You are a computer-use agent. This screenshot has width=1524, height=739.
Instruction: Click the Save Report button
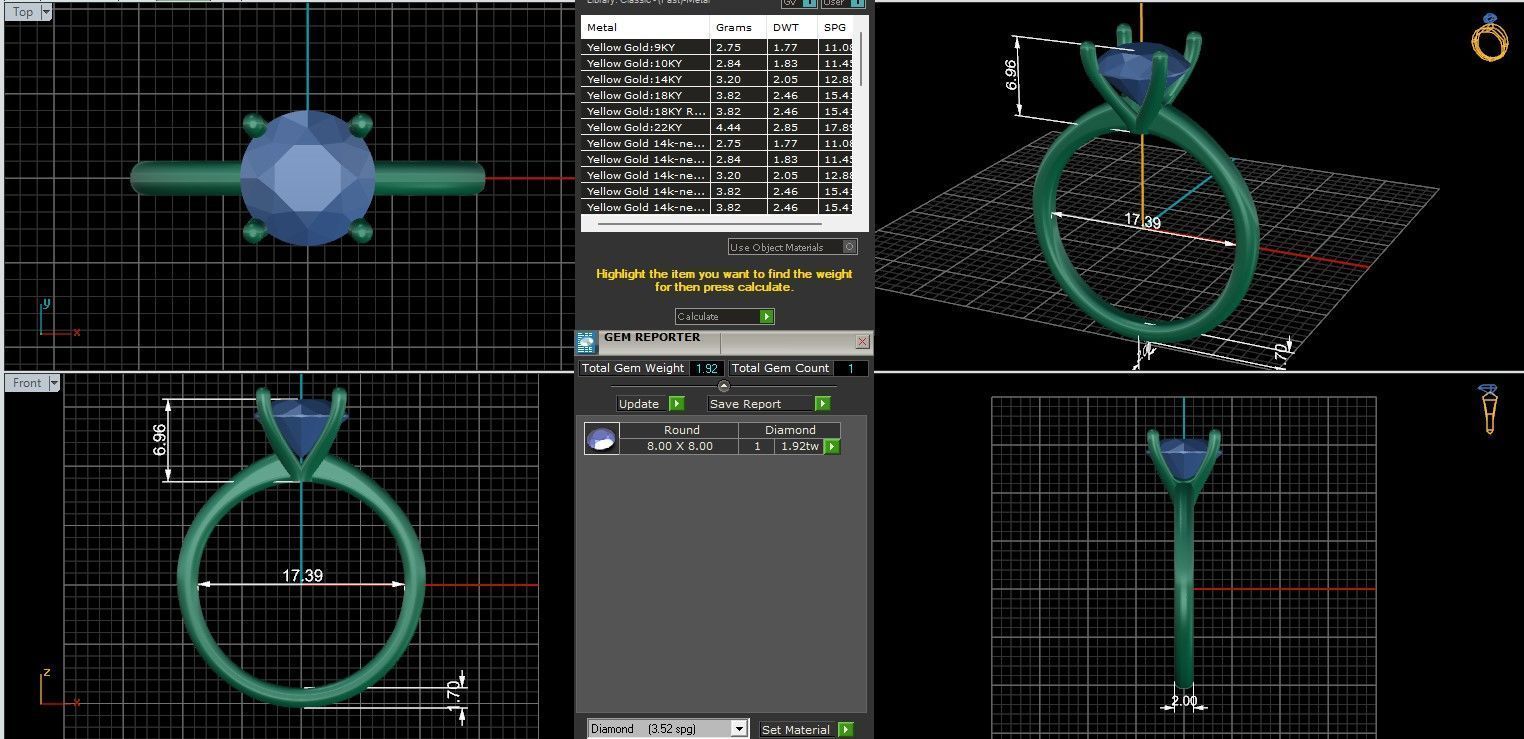[769, 404]
